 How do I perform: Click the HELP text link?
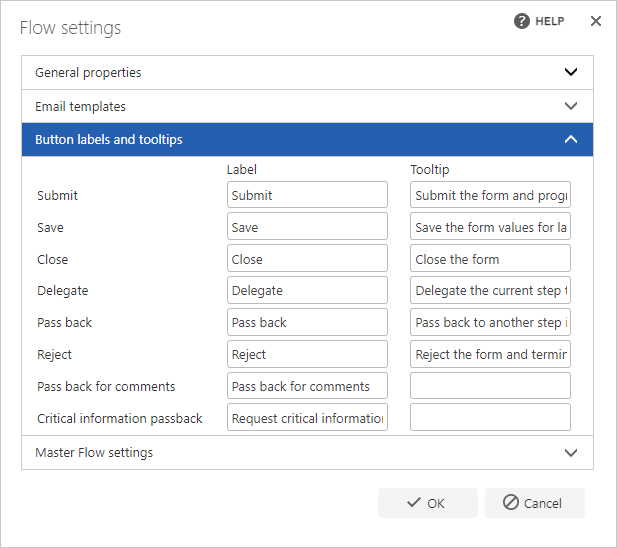tap(550, 21)
